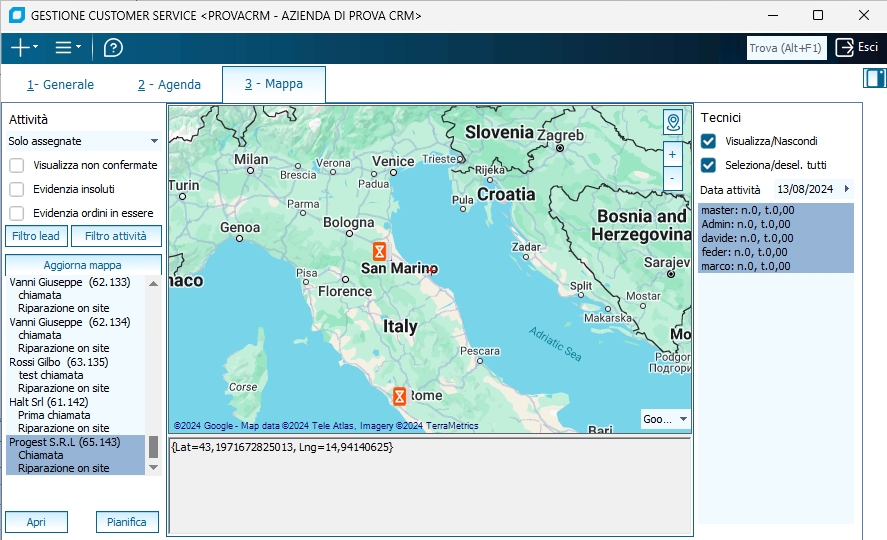Enable Visualizza non confermate checkbox
The image size is (887, 540).
[x=17, y=165]
